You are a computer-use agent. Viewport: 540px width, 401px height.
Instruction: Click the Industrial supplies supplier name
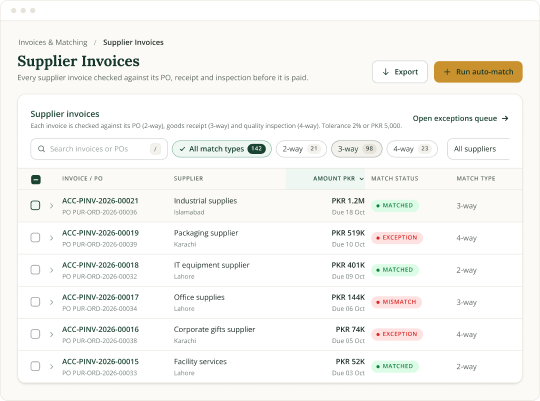[205, 201]
